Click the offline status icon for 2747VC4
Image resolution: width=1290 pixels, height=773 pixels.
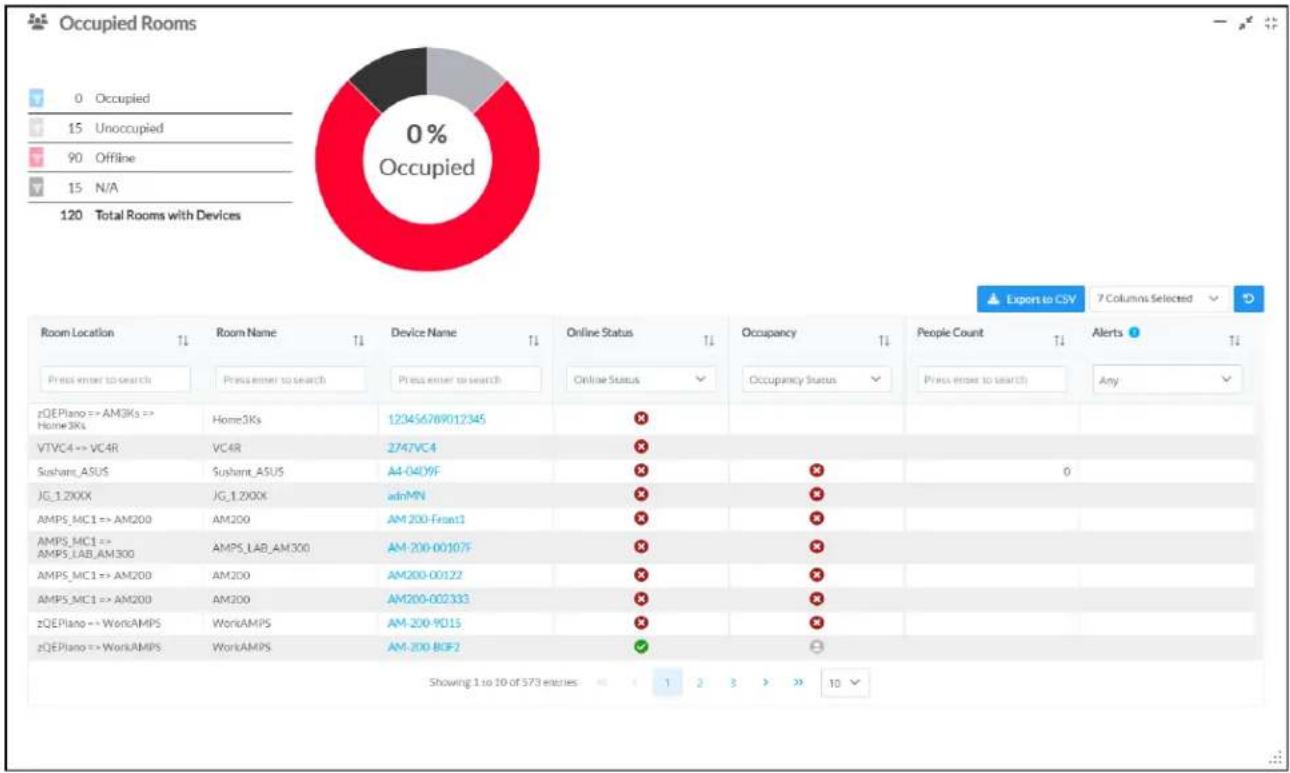click(x=642, y=446)
